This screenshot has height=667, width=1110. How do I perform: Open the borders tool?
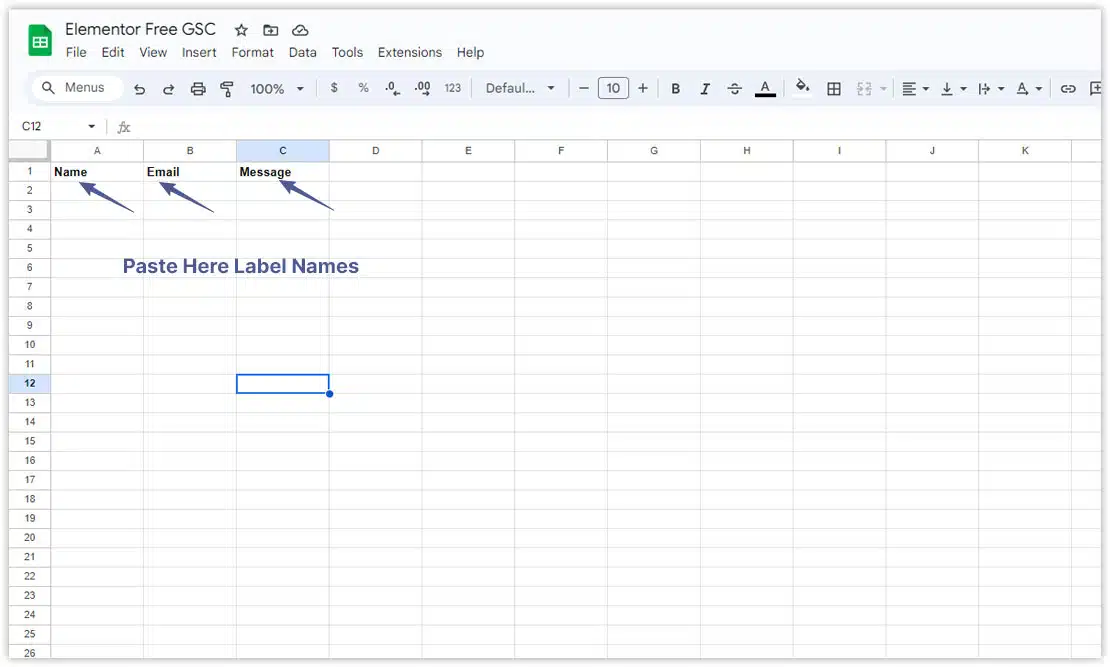pos(834,89)
